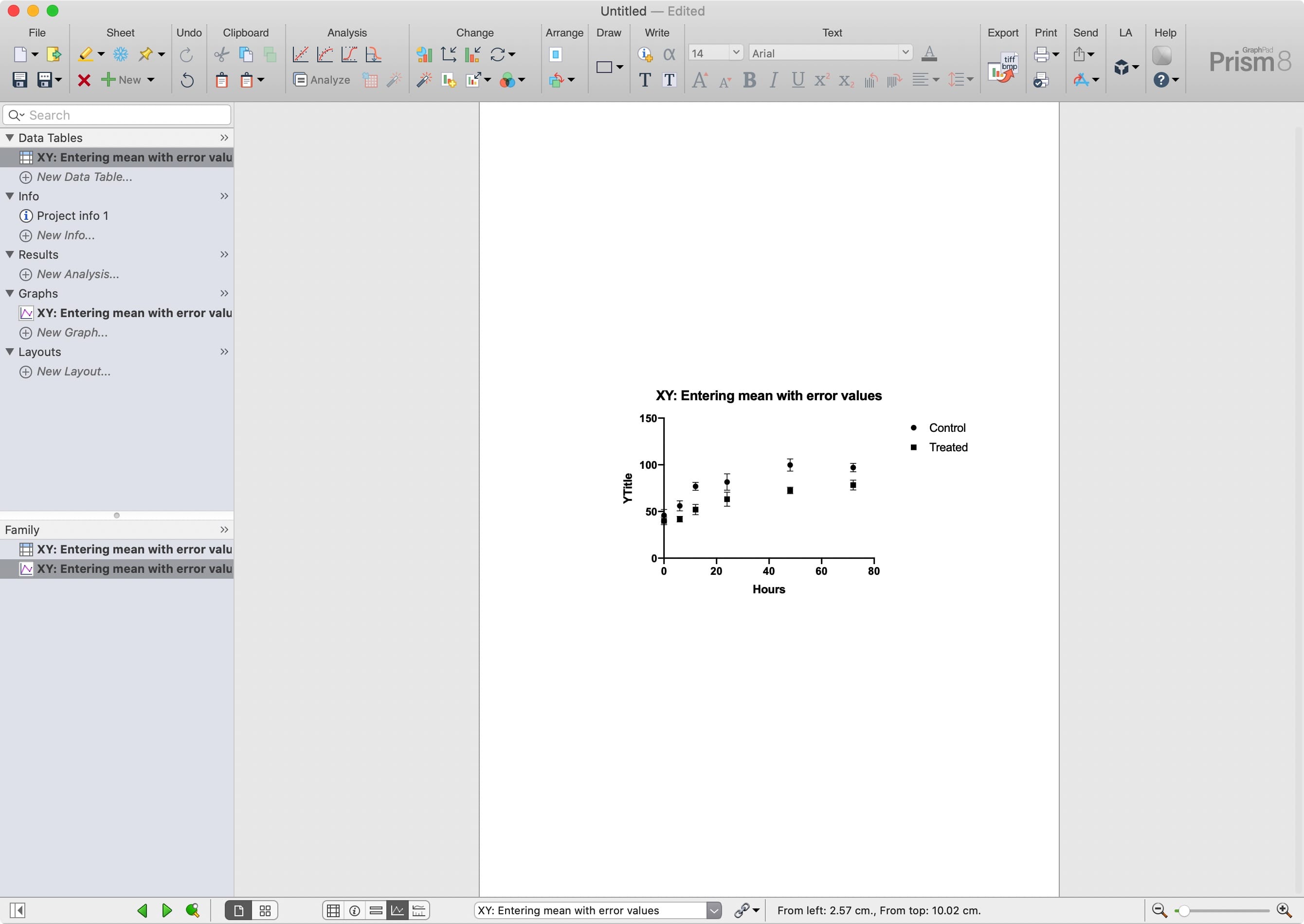Collapse the Data Tables section
Viewport: 1304px width, 924px height.
pos(10,138)
